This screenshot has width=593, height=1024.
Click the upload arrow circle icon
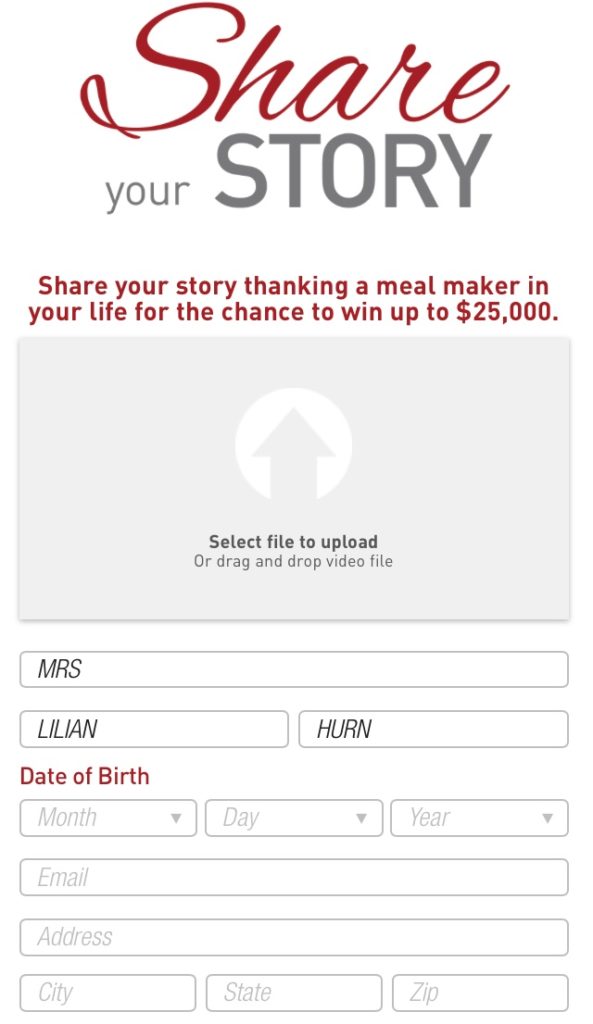click(x=294, y=446)
